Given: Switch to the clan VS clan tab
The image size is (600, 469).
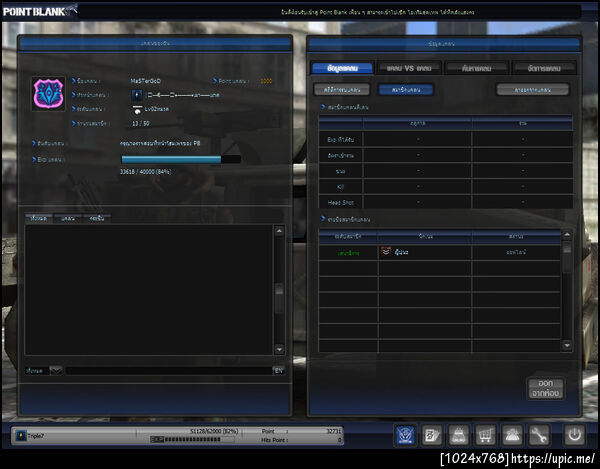Looking at the screenshot, I should pyautogui.click(x=409, y=68).
